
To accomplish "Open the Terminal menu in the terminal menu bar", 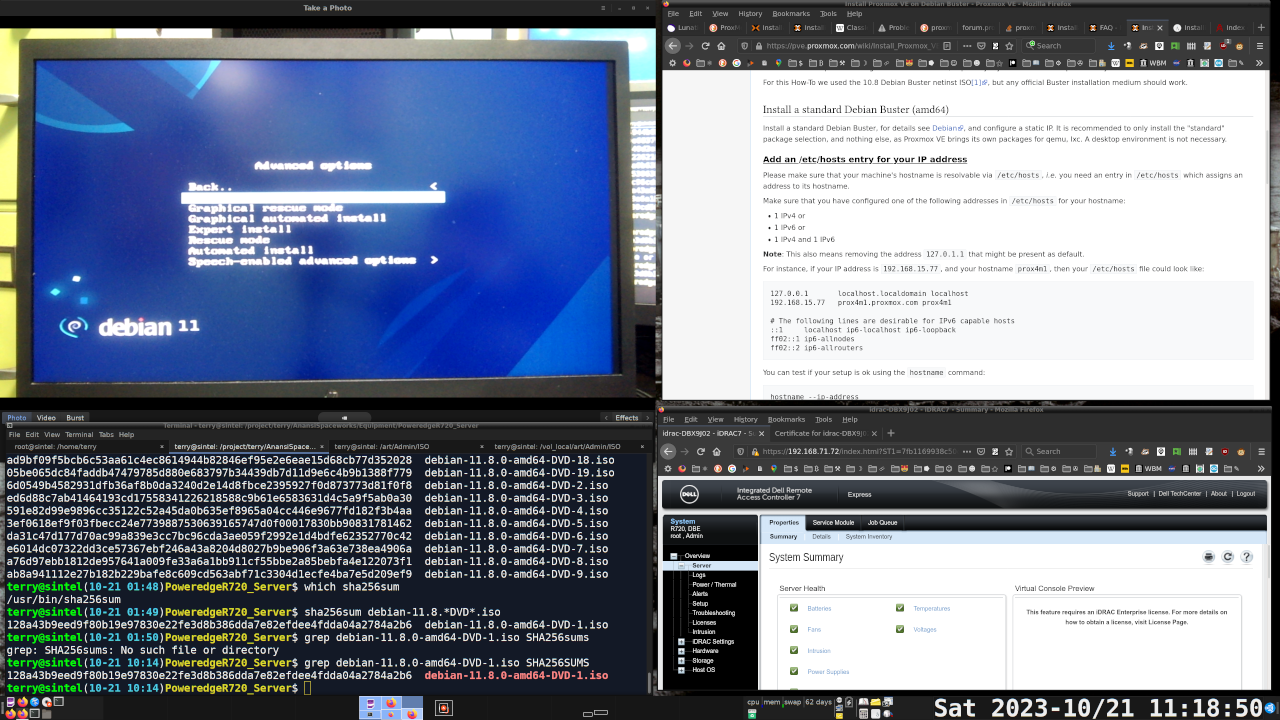I will (79, 435).
